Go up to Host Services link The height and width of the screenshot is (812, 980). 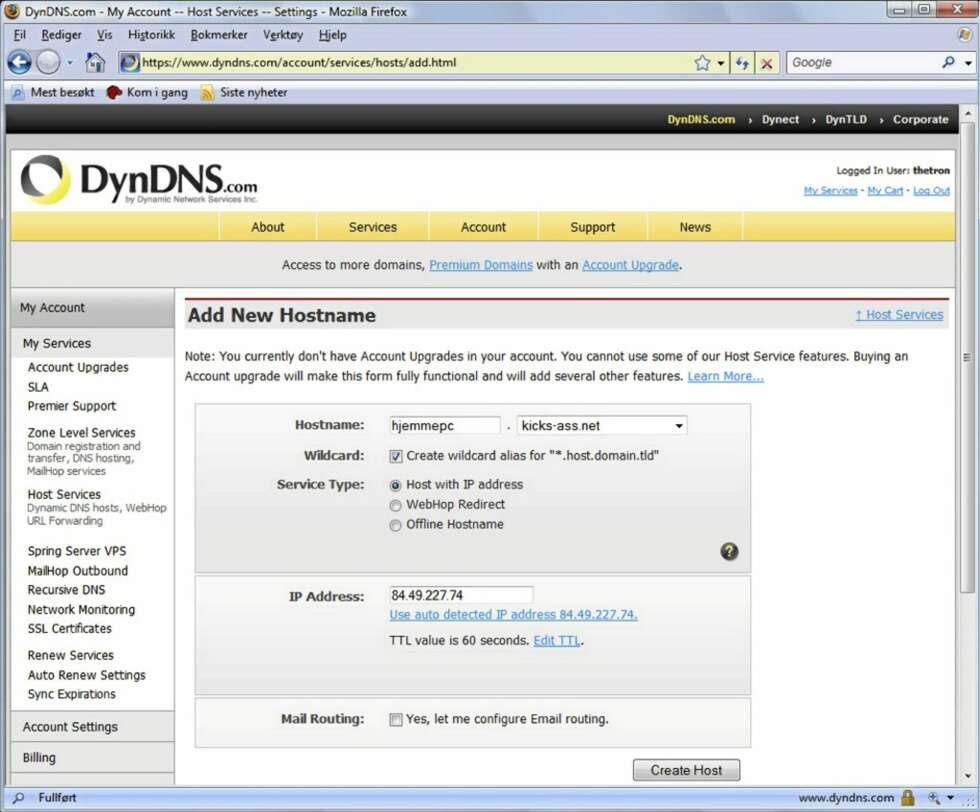coord(899,315)
